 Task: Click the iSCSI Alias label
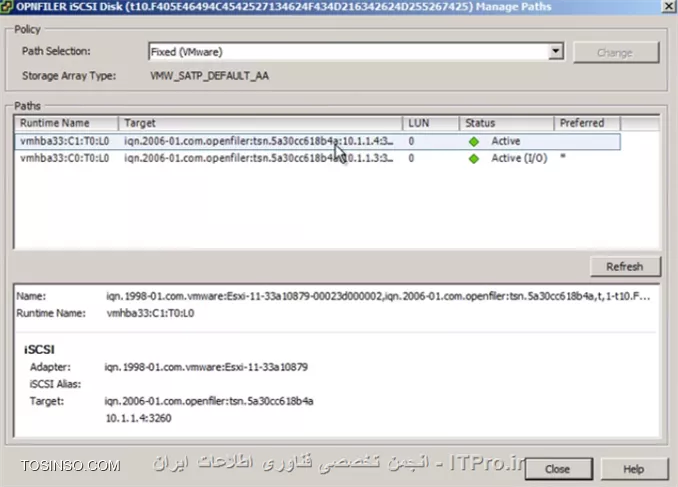[55, 384]
